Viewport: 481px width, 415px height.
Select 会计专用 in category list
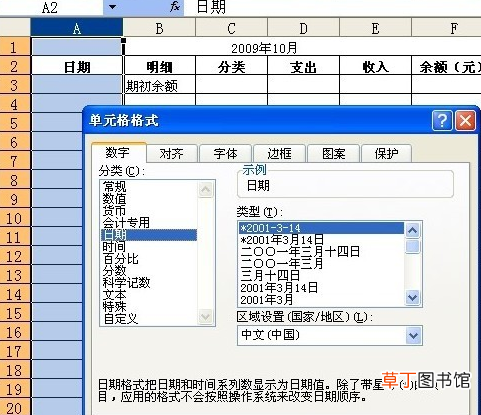click(x=149, y=223)
